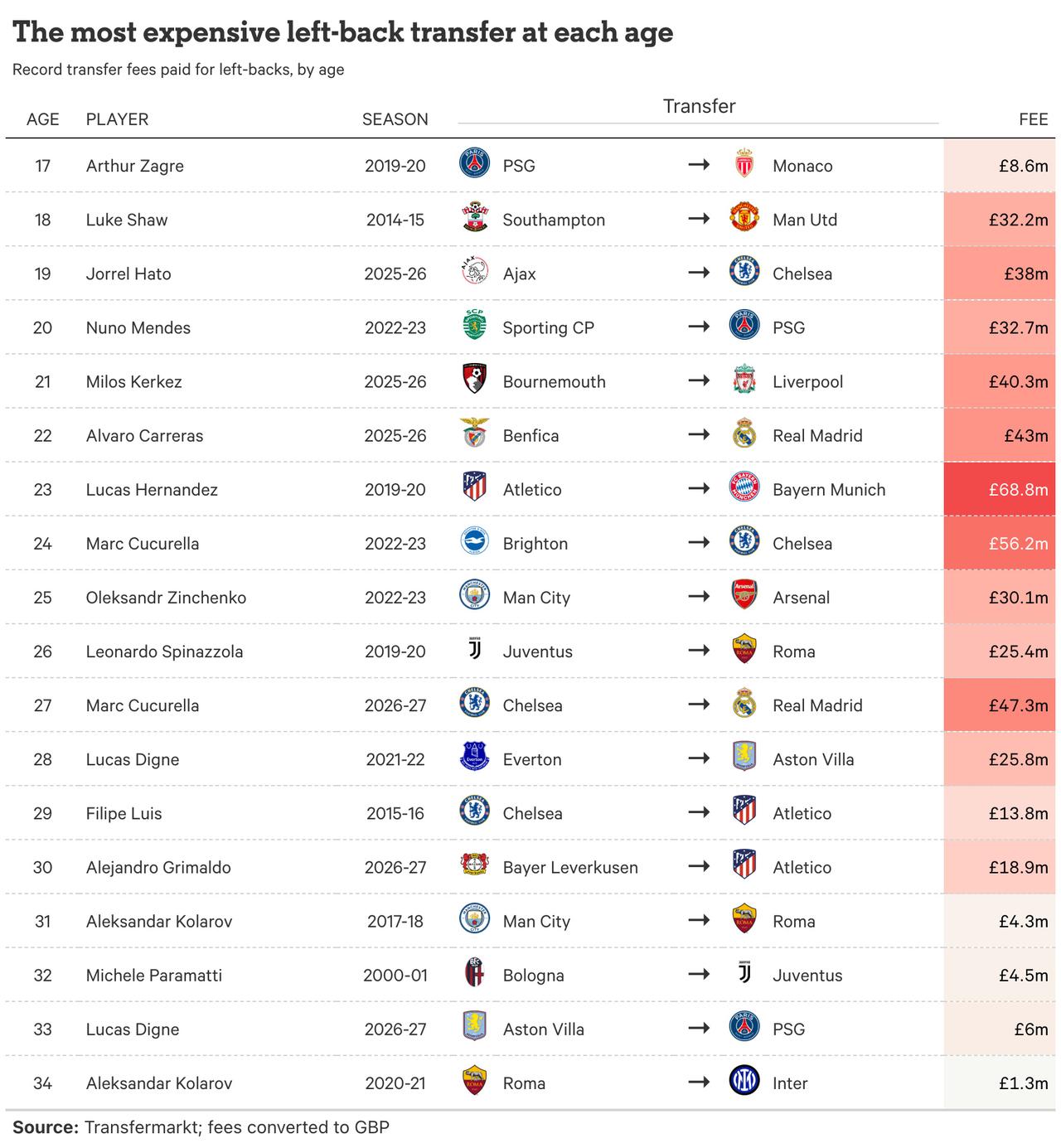Select the Benfica eagle crest
Screen dimensions: 1061x1148
pyautogui.click(x=474, y=434)
